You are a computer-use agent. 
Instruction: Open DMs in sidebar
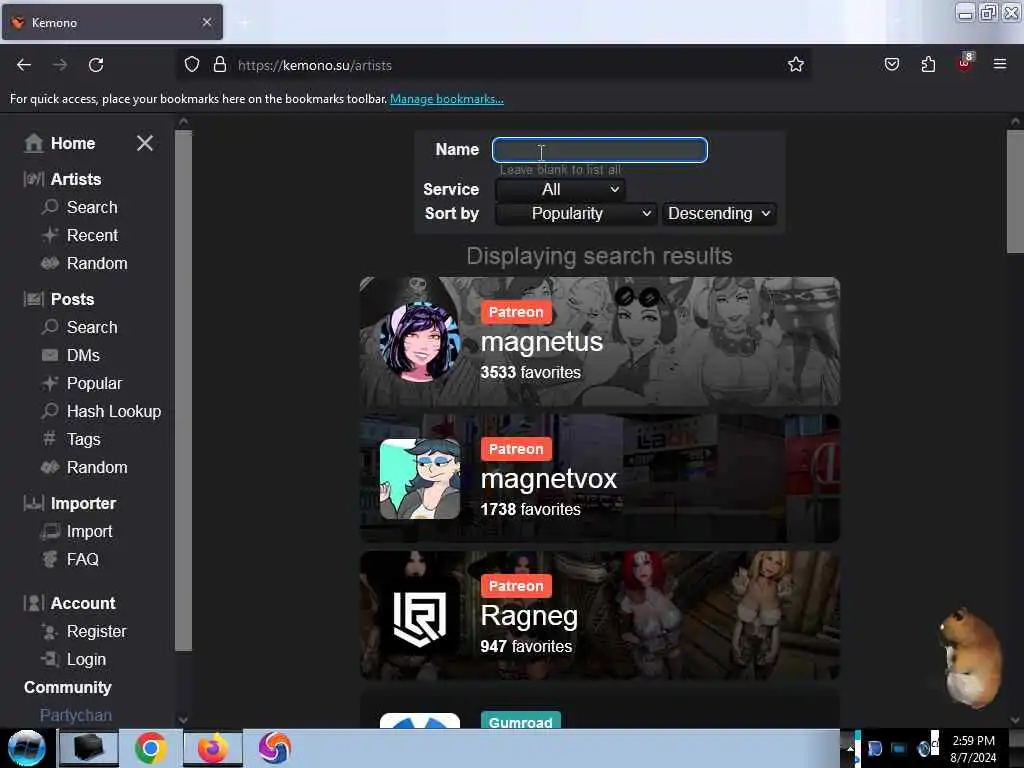tap(83, 355)
